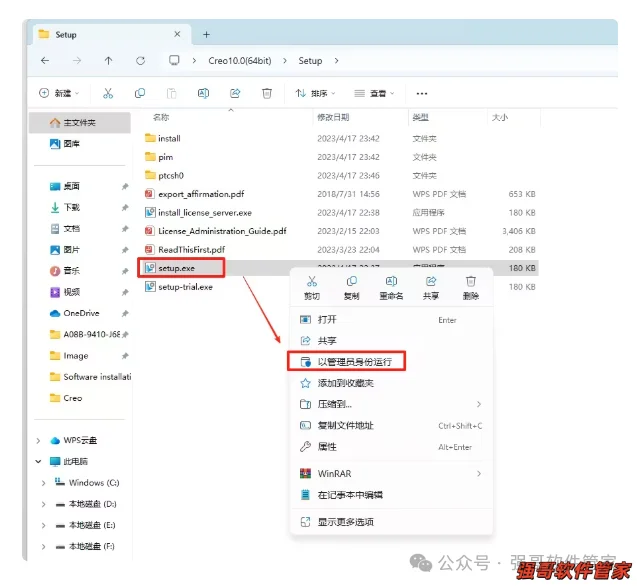The width and height of the screenshot is (637, 588).
Task: Expand Windows (C:) drive node
Action: 43,483
